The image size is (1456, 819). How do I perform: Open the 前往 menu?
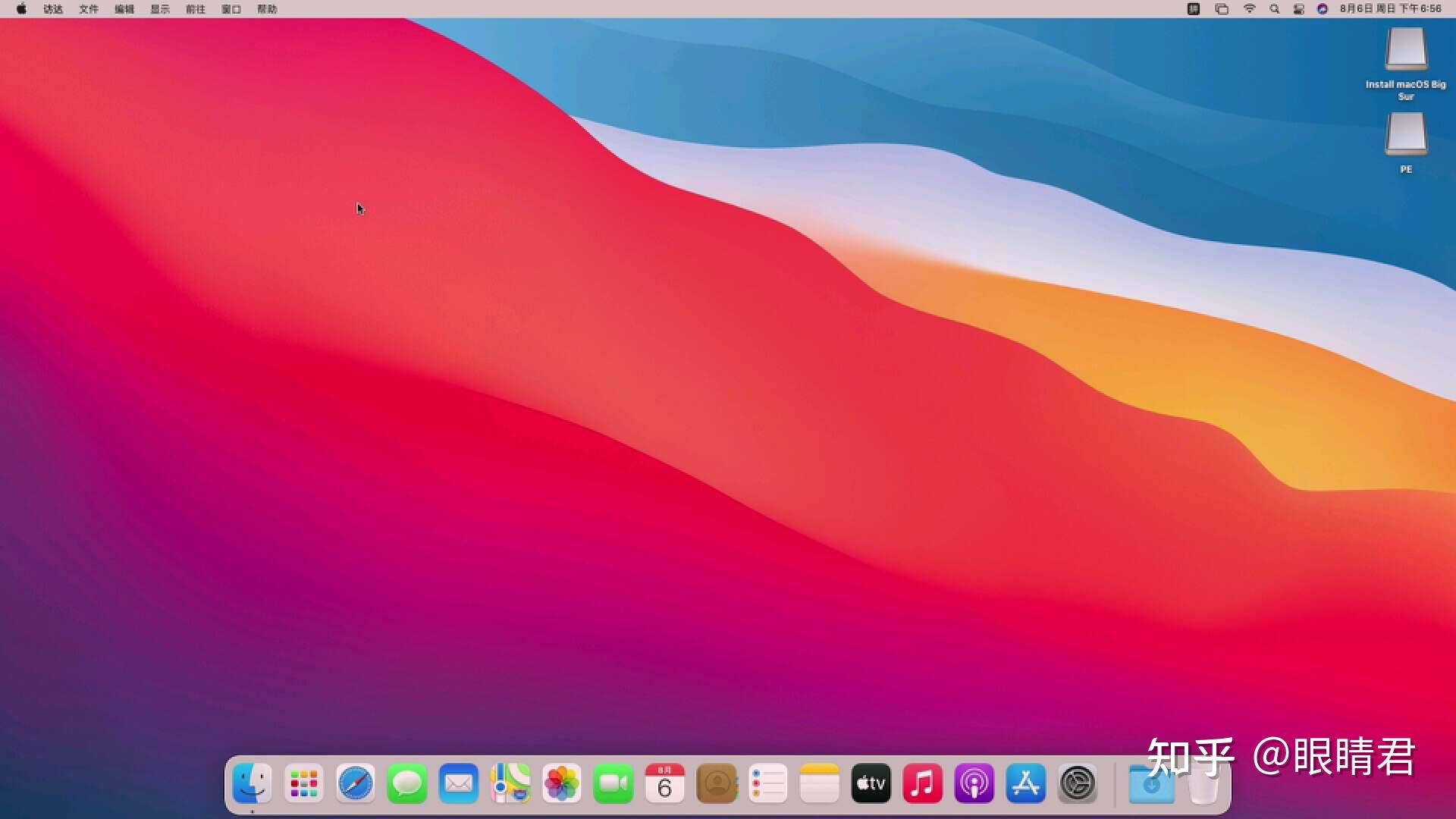[196, 9]
